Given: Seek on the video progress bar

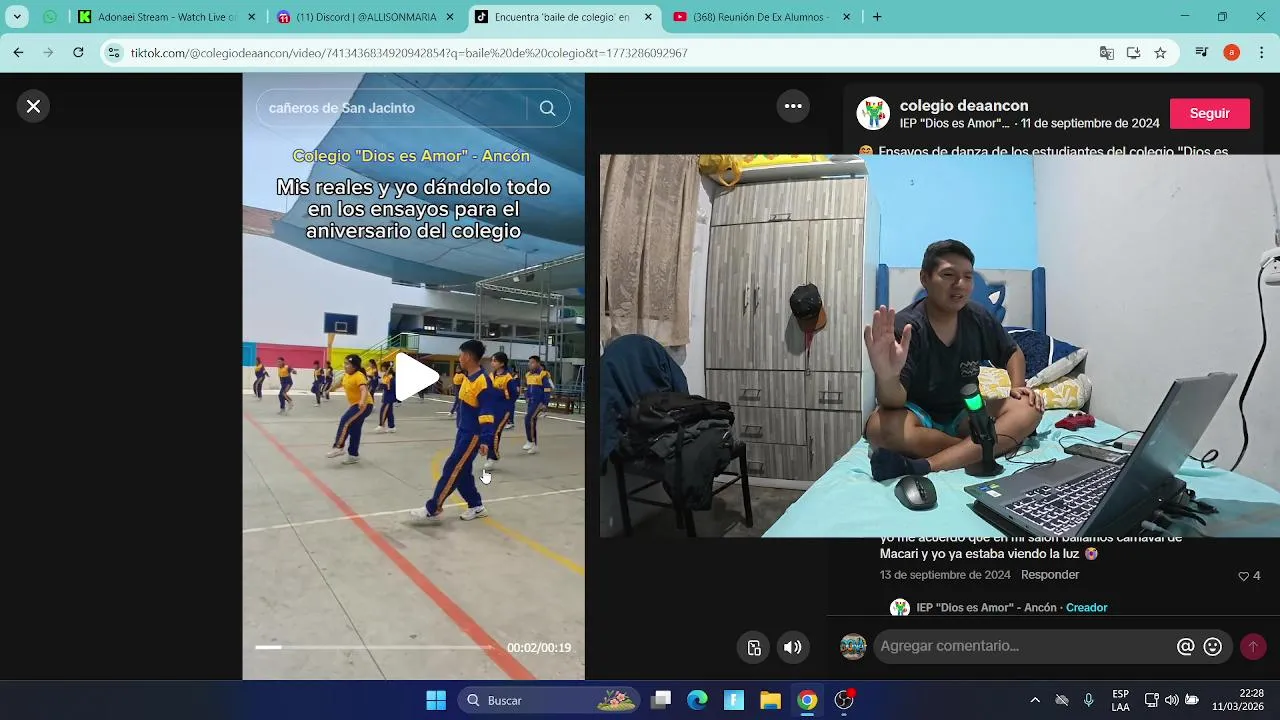Looking at the screenshot, I should (x=375, y=647).
